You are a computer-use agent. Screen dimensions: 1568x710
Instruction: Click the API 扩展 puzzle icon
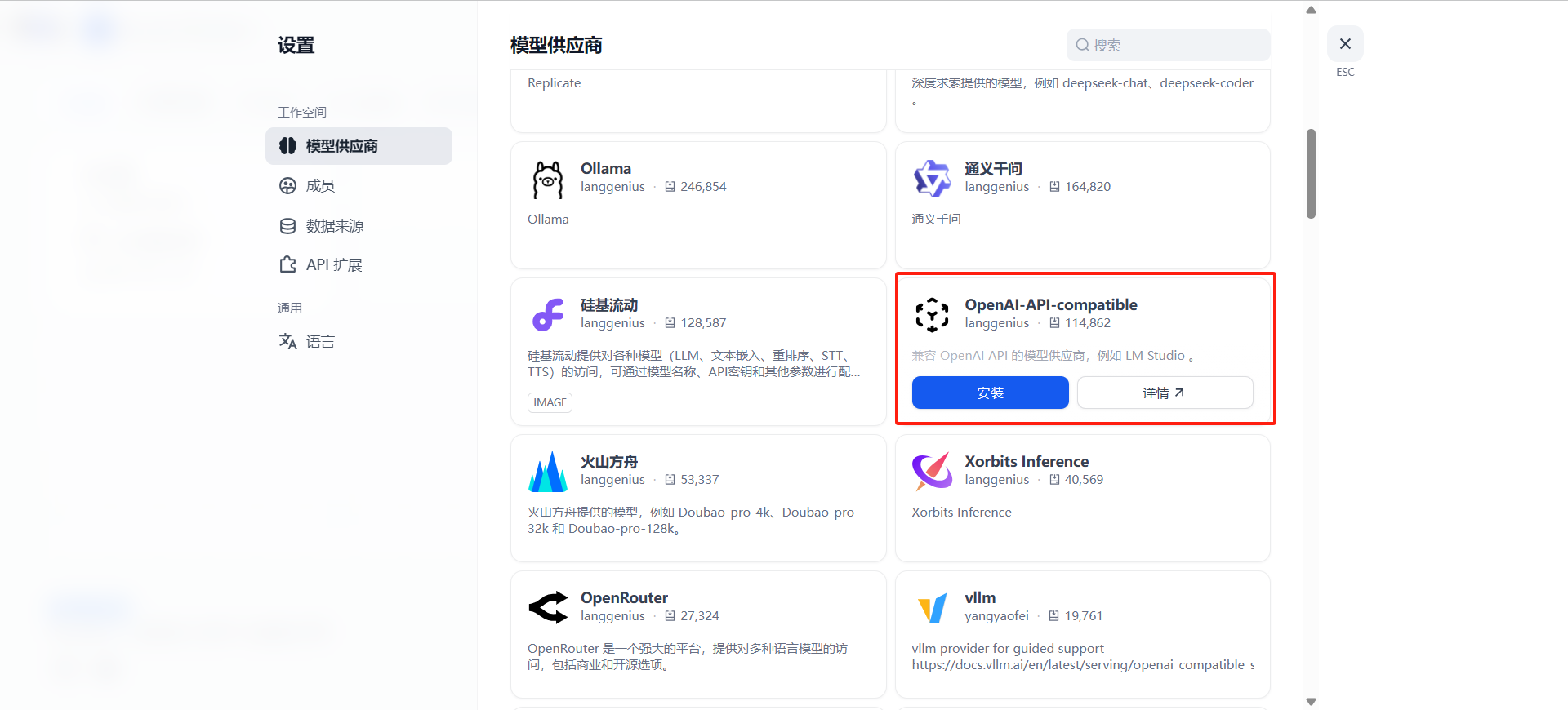[x=287, y=265]
